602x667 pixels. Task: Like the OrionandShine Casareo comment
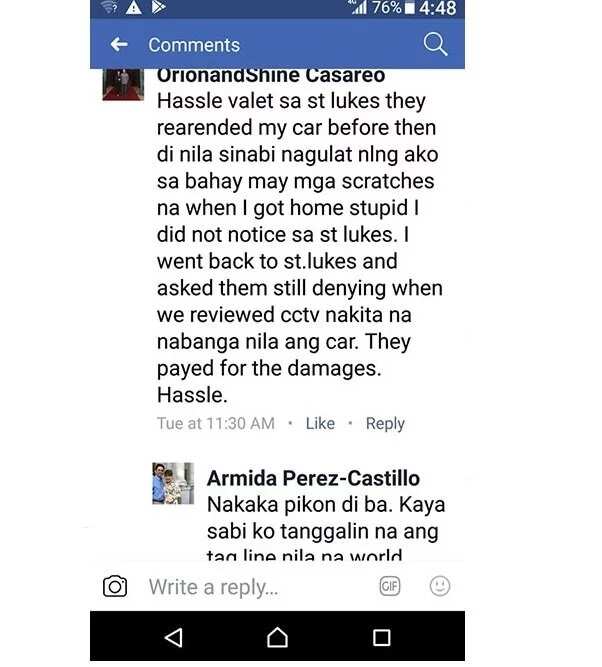[x=320, y=423]
